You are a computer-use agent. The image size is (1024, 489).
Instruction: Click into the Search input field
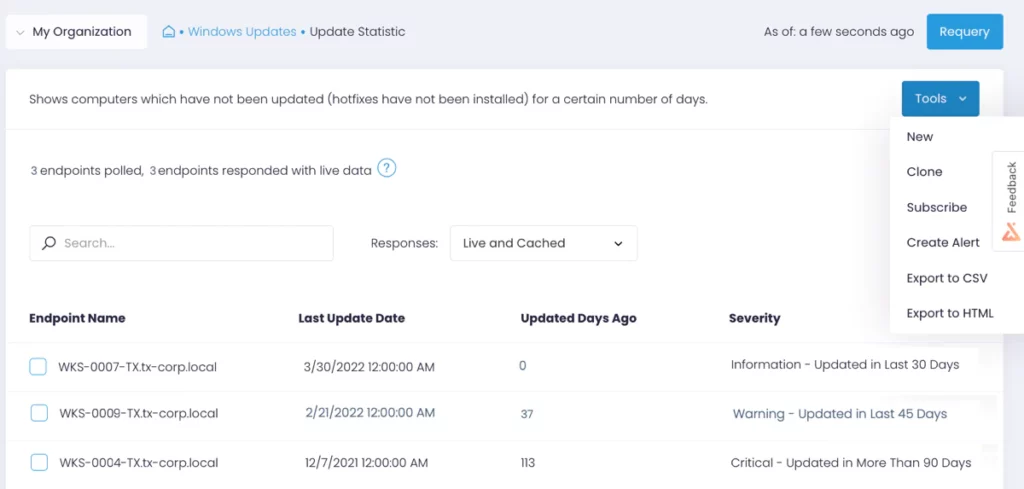coord(182,243)
